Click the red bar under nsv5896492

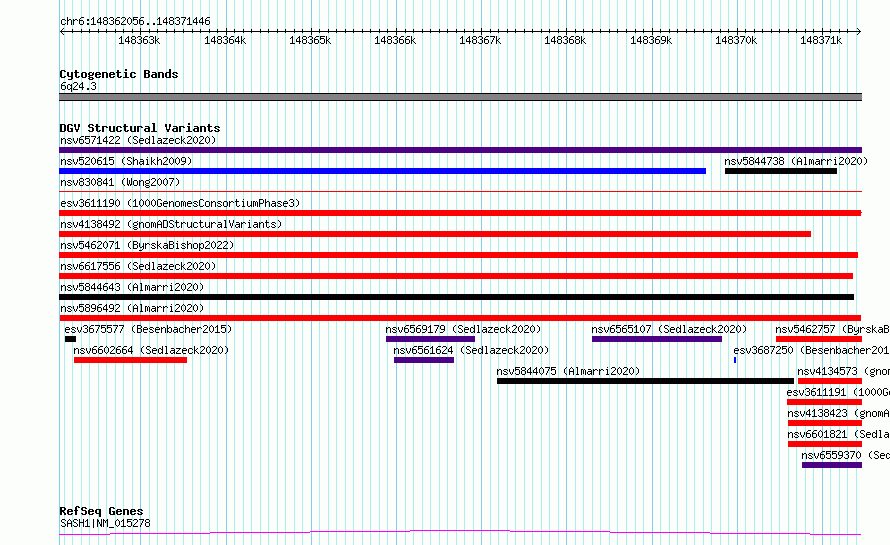pos(460,318)
